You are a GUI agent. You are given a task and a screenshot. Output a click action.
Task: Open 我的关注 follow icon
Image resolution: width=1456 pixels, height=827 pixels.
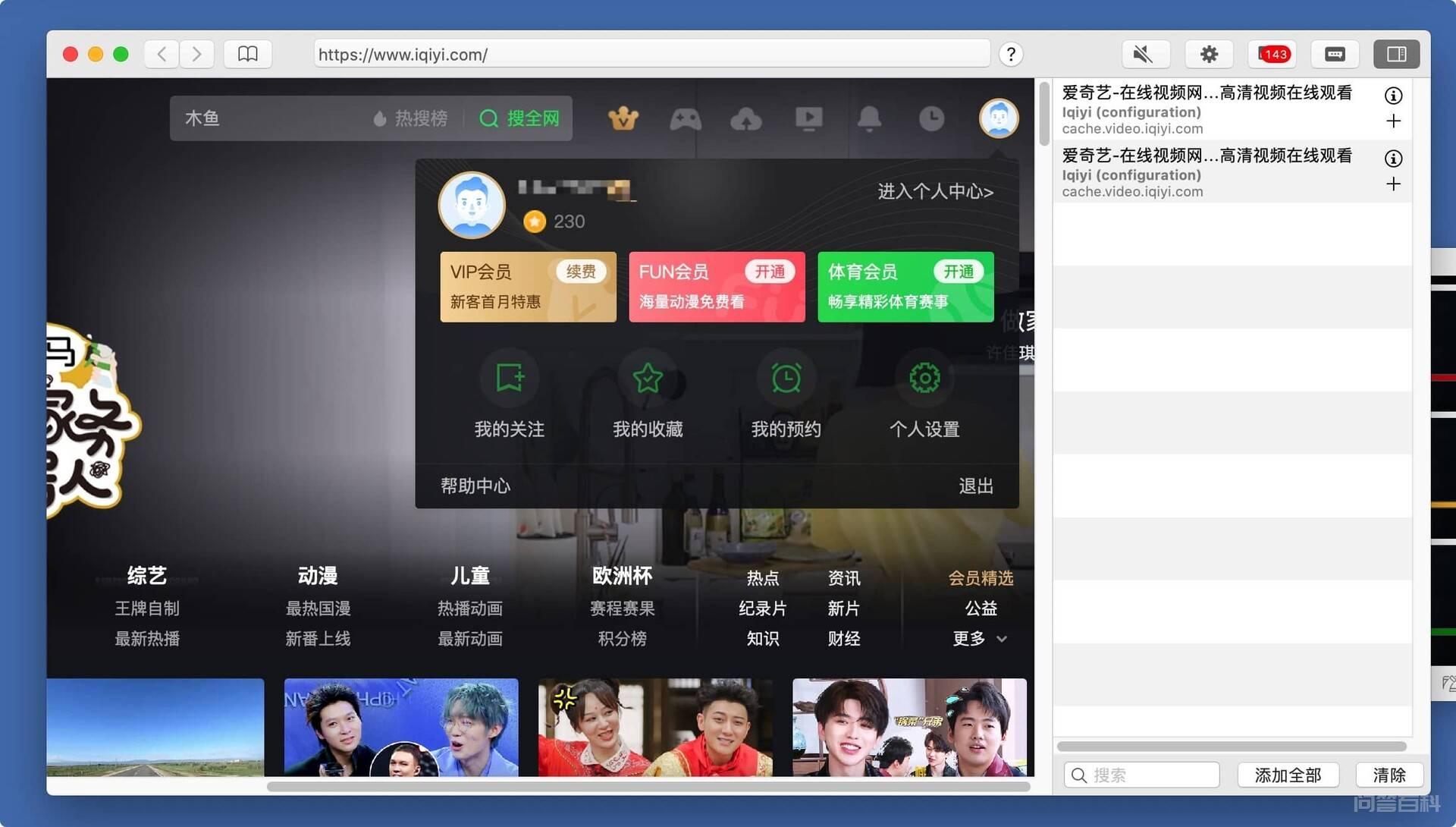pos(509,378)
